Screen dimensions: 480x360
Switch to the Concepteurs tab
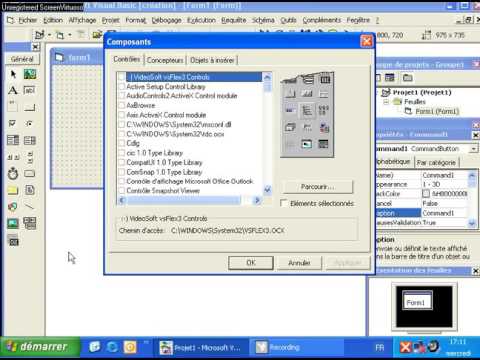pos(165,60)
